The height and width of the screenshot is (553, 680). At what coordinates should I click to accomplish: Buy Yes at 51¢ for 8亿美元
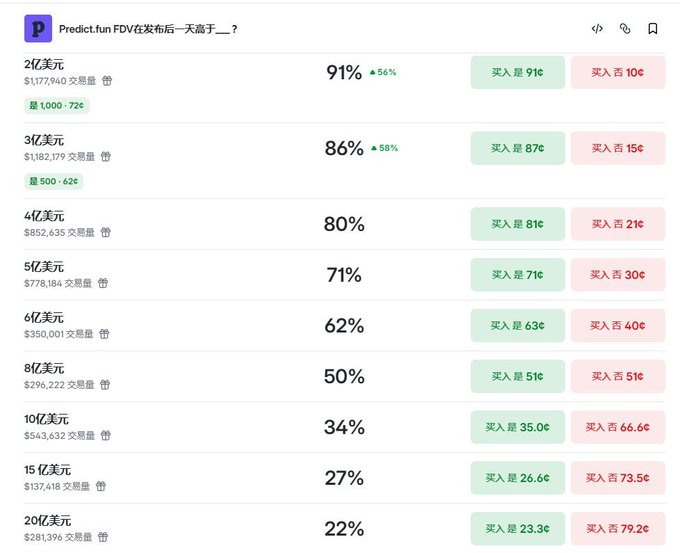[518, 376]
